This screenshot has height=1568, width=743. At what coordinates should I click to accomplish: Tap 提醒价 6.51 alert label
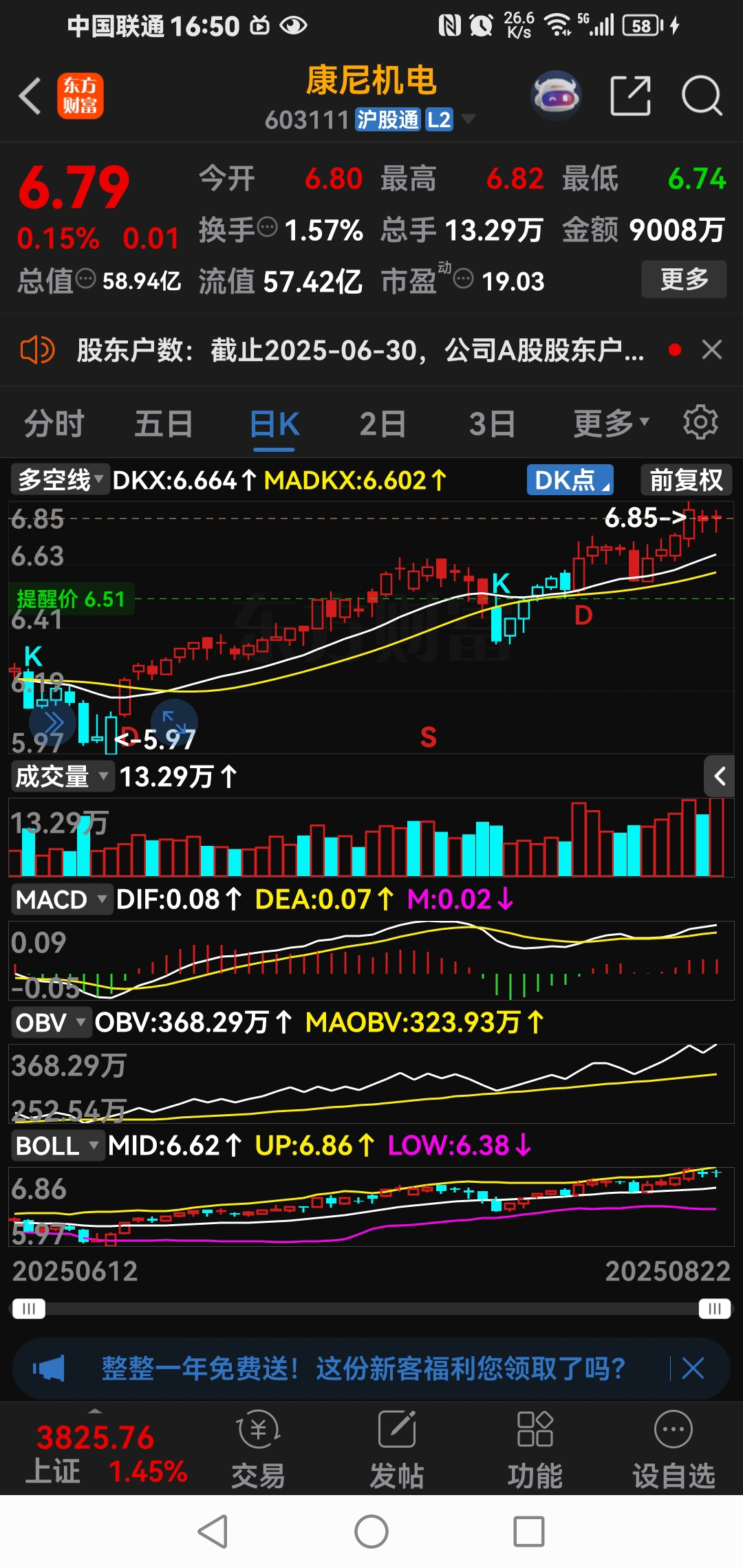point(71,599)
